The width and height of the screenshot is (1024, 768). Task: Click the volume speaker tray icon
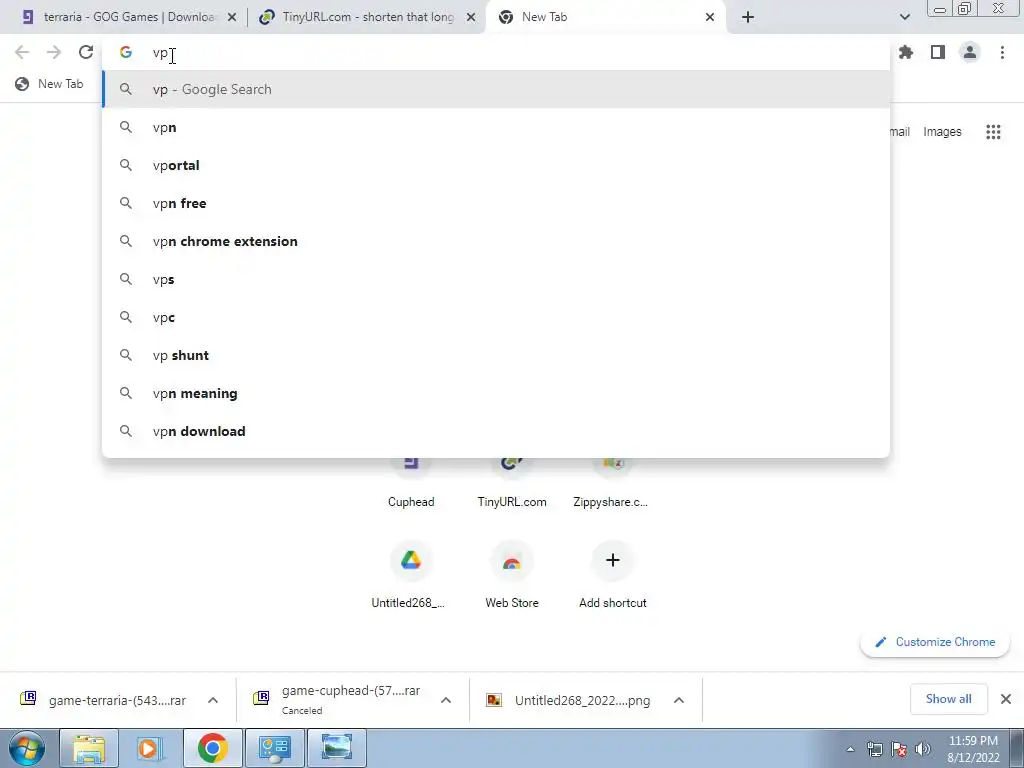pyautogui.click(x=922, y=749)
